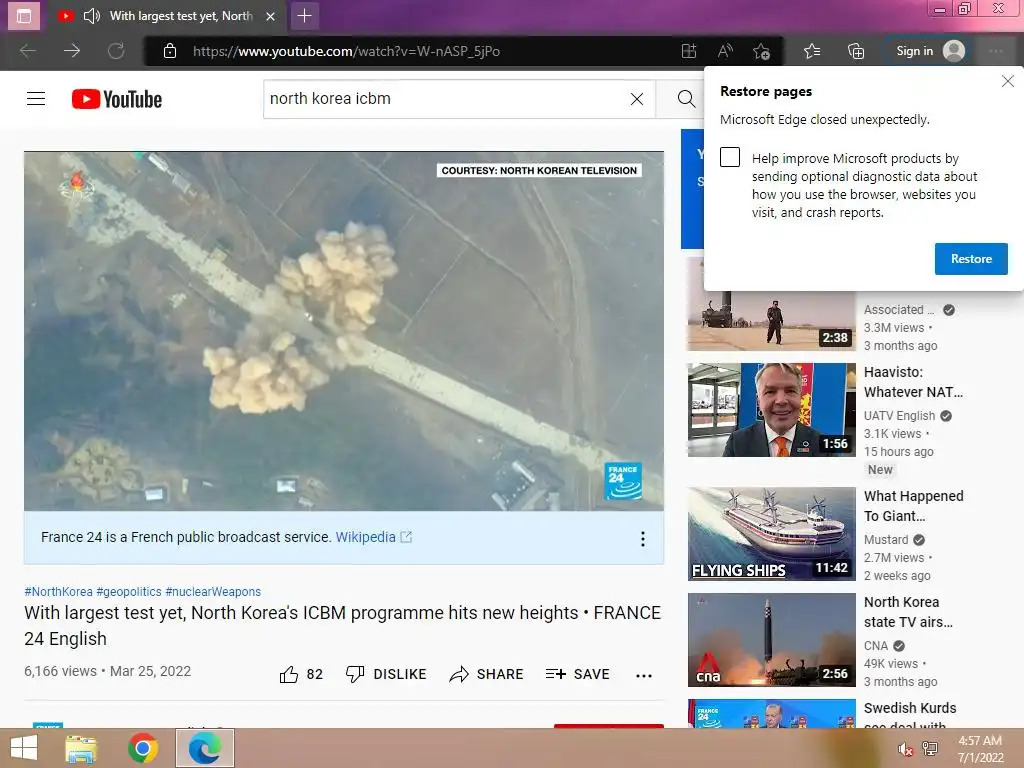1024x768 pixels.
Task: Open Edge Collections
Action: (856, 51)
